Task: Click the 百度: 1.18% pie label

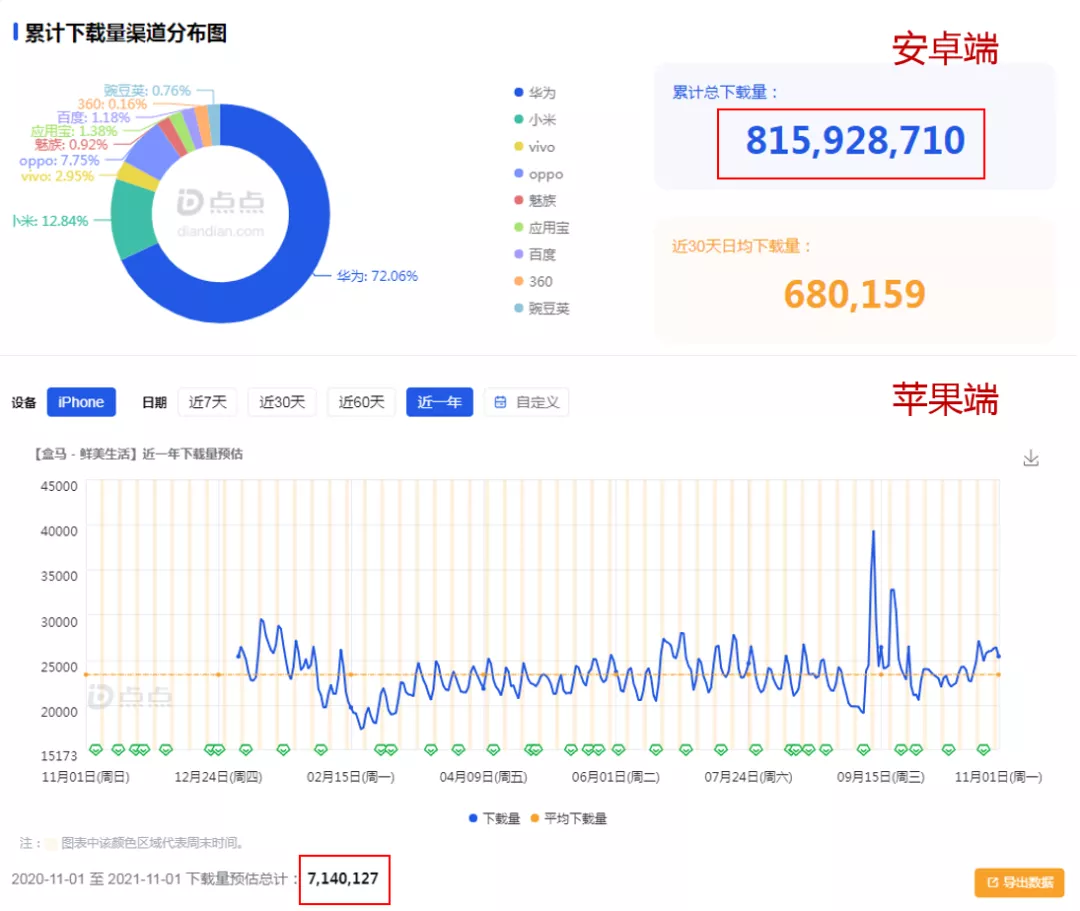Action: coord(93,117)
